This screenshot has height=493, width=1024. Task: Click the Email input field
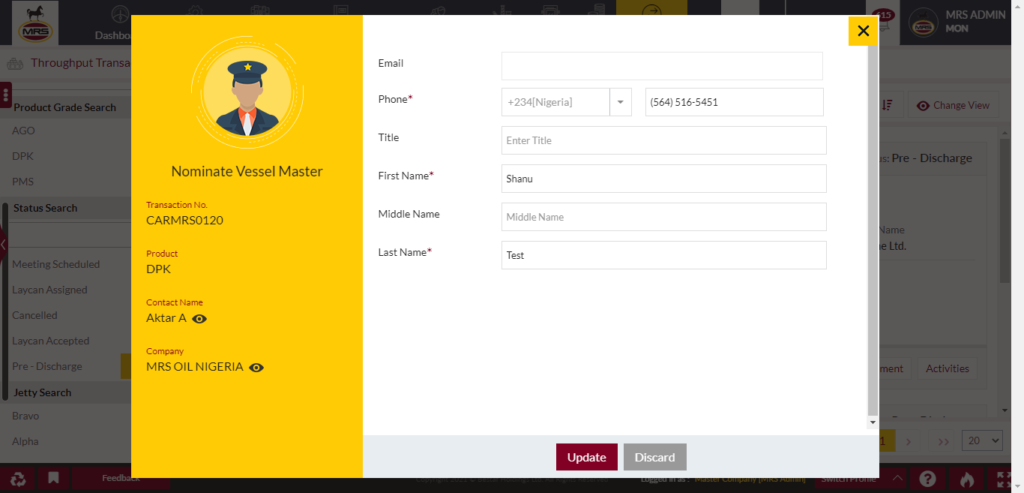click(x=662, y=66)
